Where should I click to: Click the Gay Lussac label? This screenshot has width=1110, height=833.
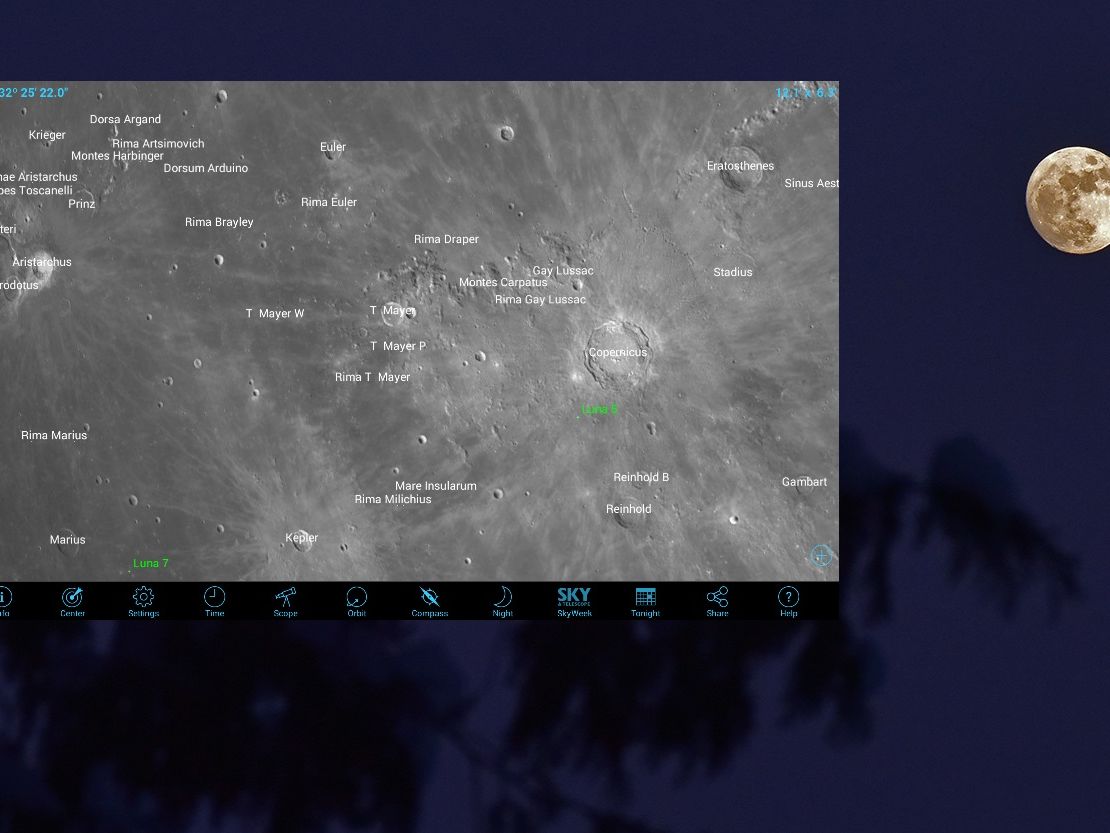[563, 270]
